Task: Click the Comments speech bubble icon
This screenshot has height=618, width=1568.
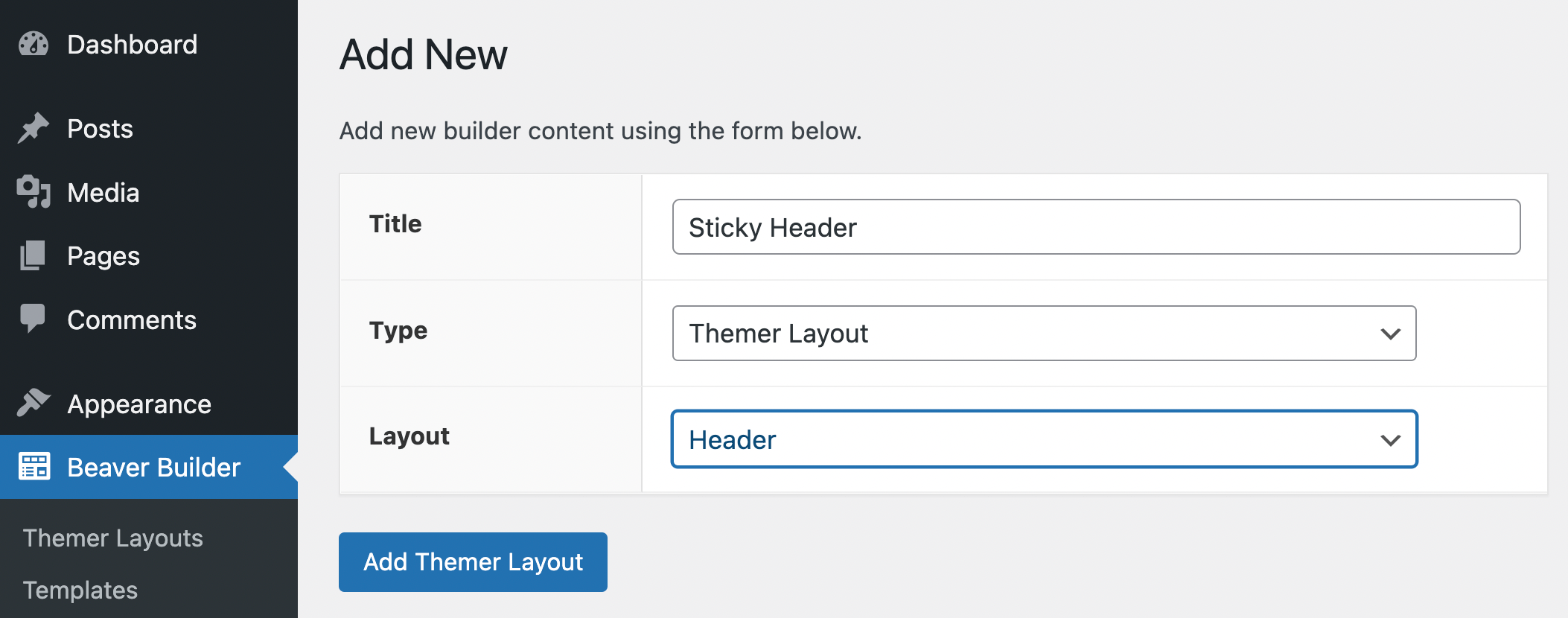Action: pos(33,319)
